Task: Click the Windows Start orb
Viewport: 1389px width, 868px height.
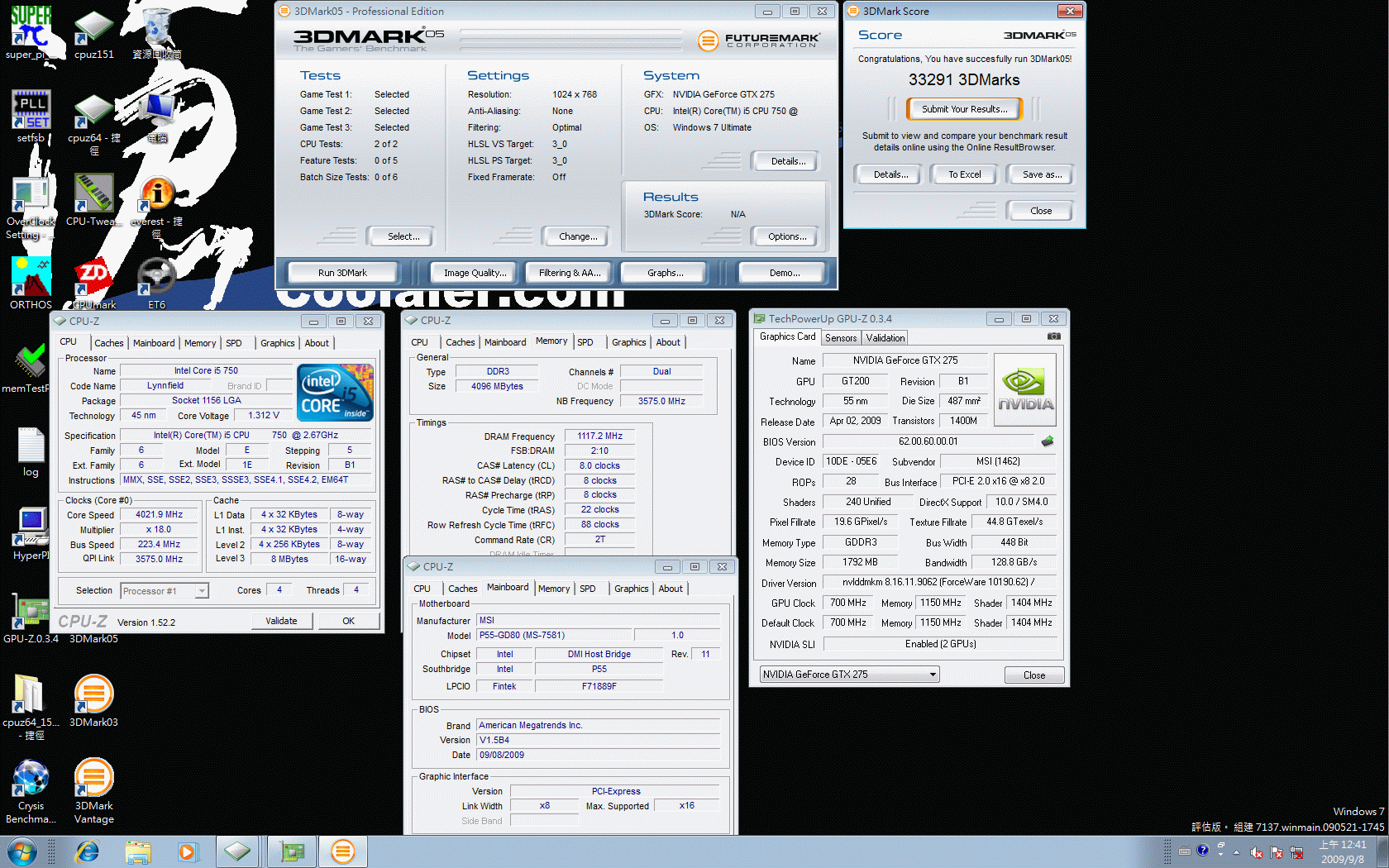Action: (x=22, y=851)
